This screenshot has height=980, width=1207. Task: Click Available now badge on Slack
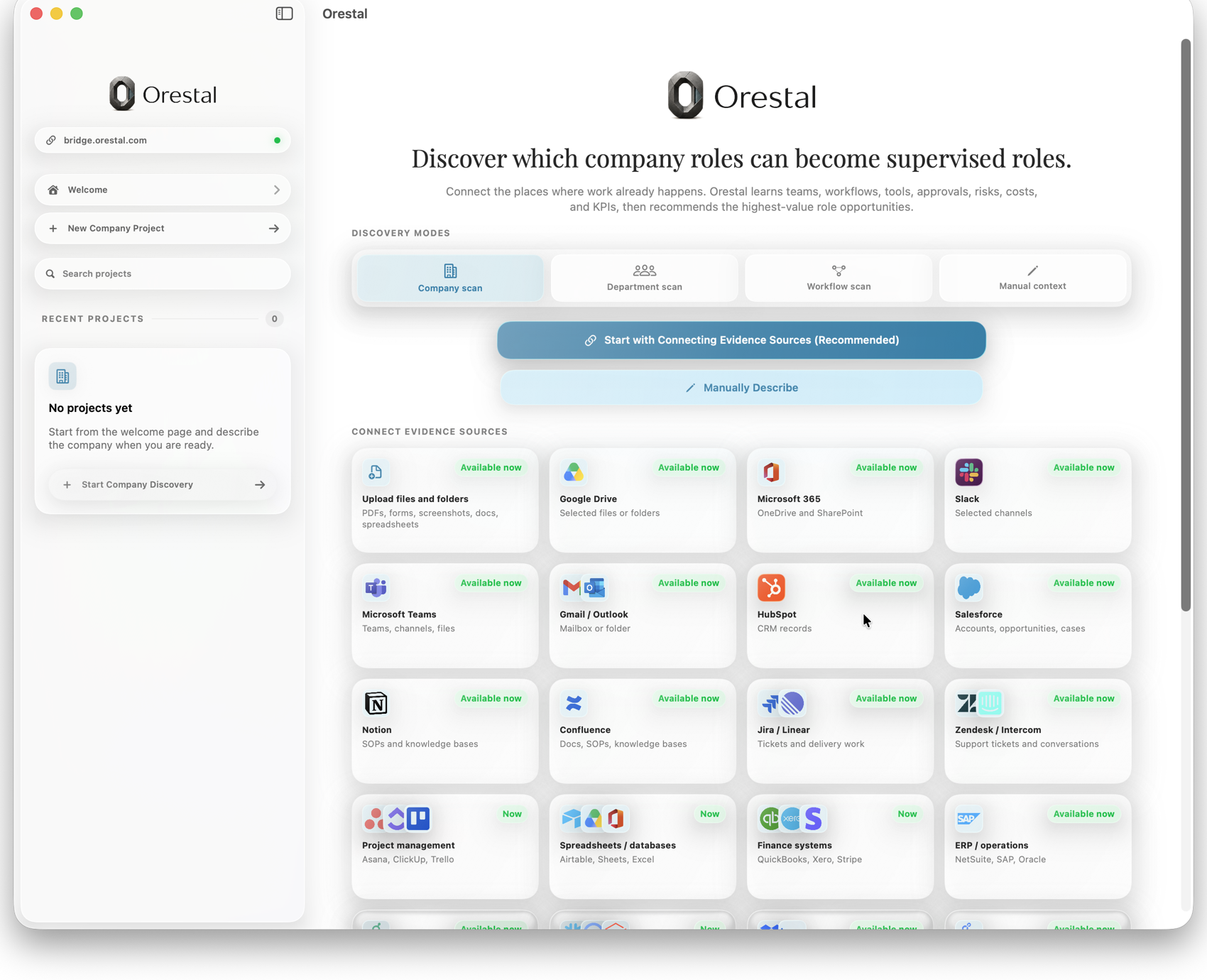(x=1083, y=467)
